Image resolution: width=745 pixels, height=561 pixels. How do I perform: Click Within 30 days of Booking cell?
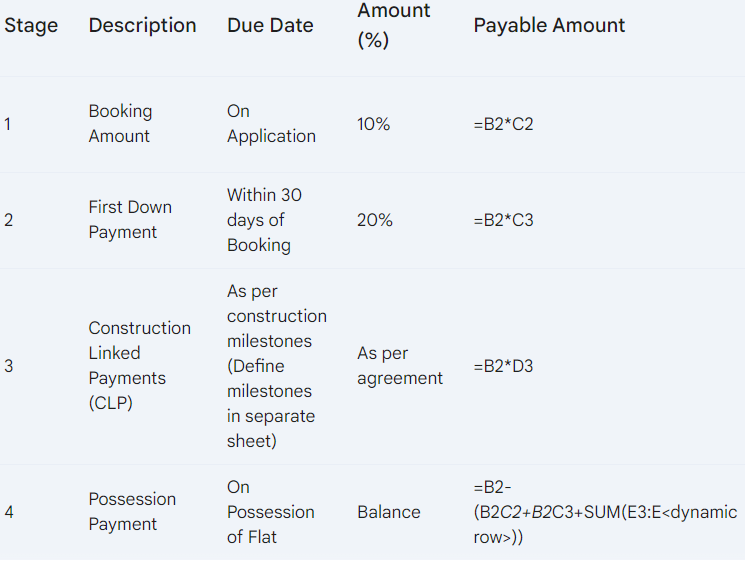coord(264,220)
